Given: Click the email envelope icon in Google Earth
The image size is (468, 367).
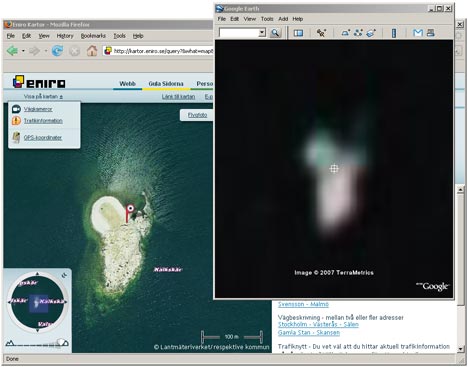Looking at the screenshot, I should (418, 33).
